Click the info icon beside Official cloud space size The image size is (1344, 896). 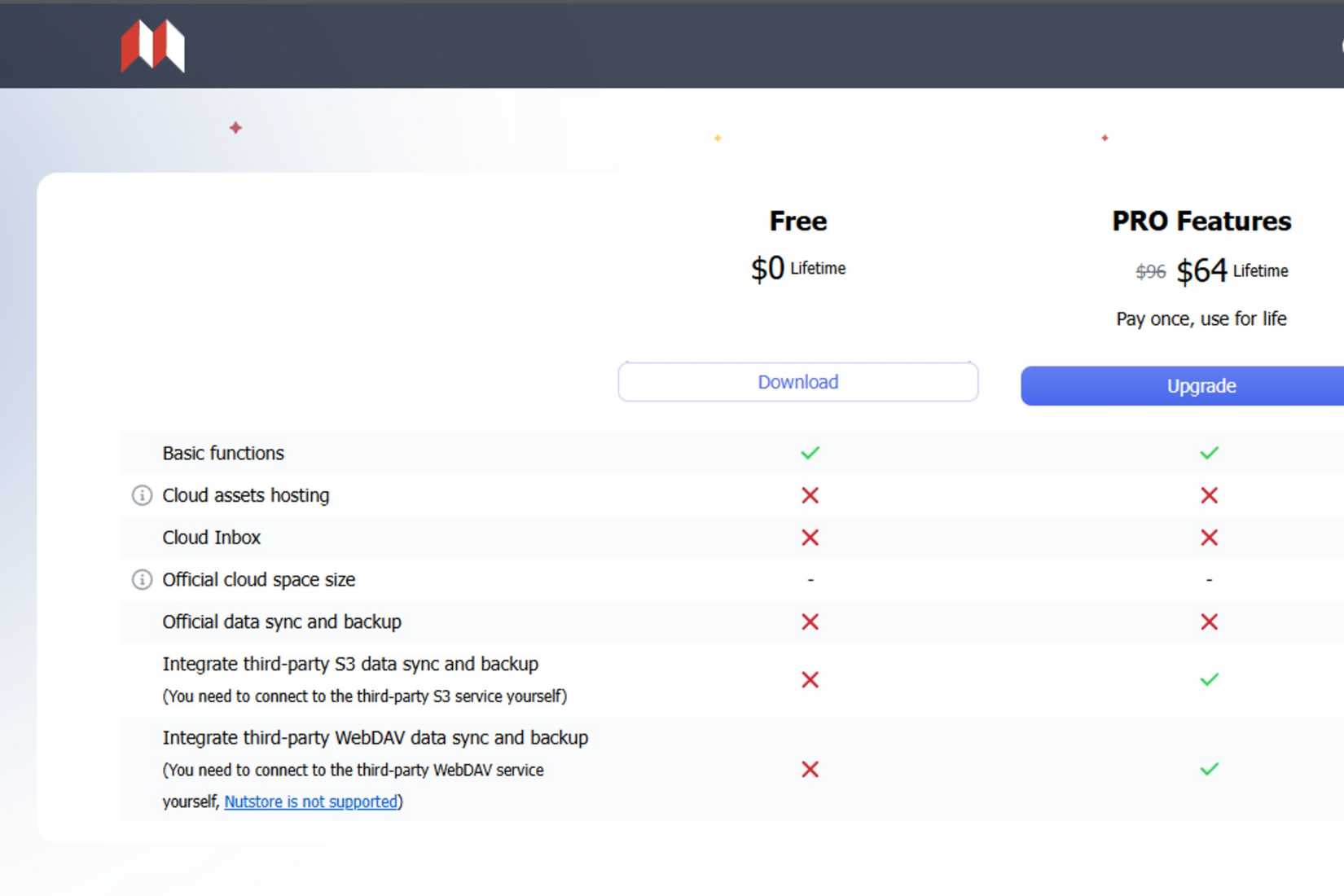point(141,579)
